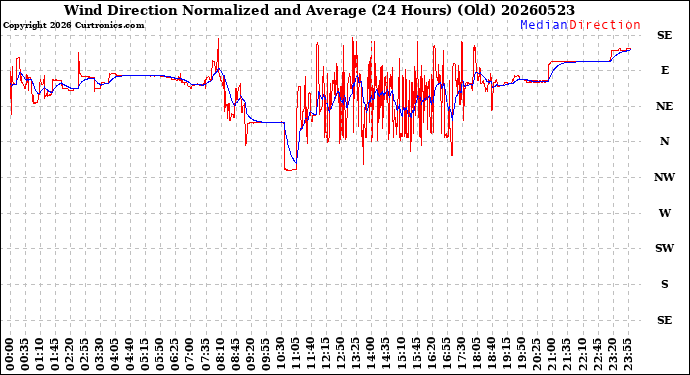690x375 pixels.
Task: Click the 14:00 time axis label
Action: tap(371, 354)
